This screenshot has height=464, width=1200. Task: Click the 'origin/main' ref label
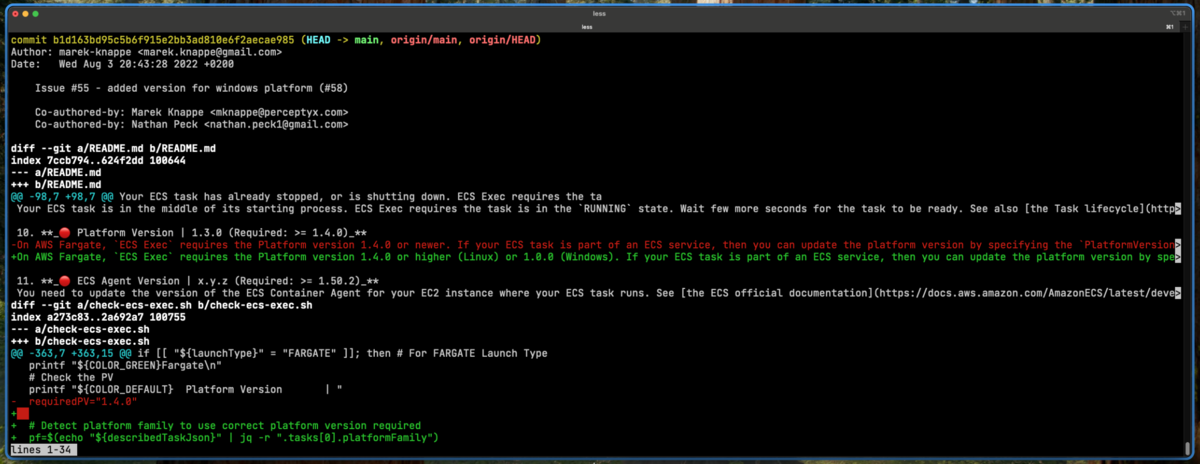point(423,40)
